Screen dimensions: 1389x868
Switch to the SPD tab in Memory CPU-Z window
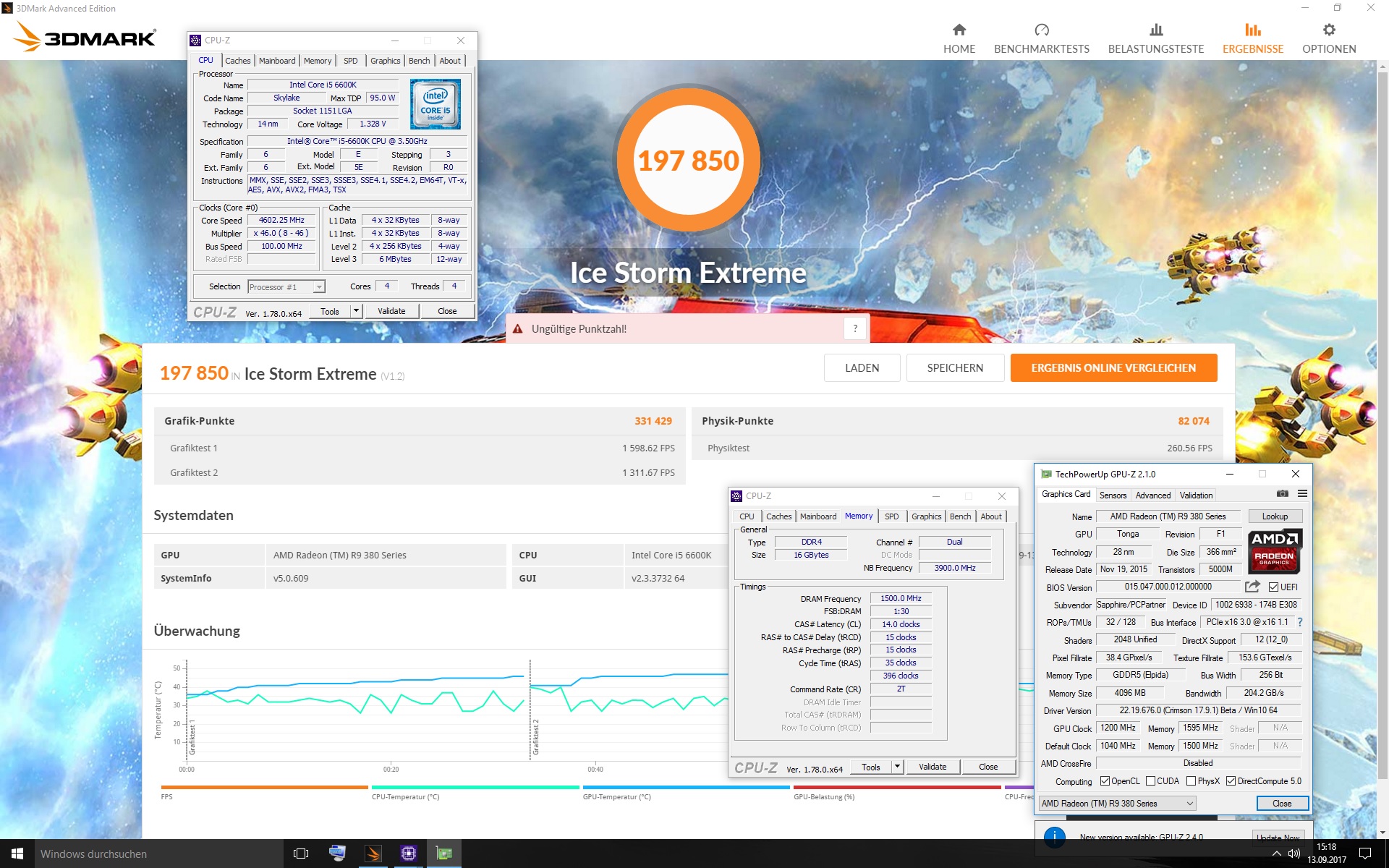(892, 516)
